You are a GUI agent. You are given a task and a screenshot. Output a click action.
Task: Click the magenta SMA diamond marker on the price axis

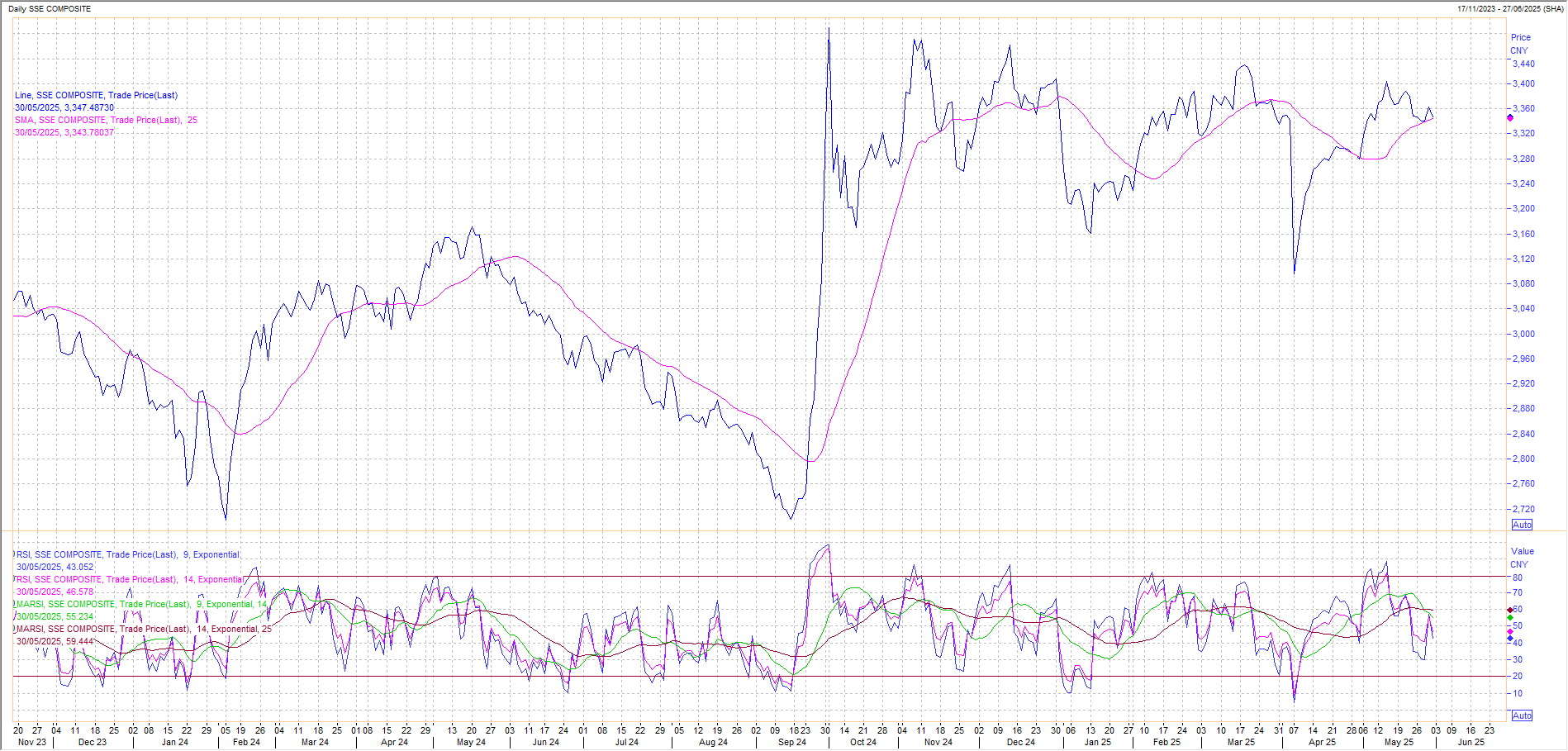[x=1510, y=118]
